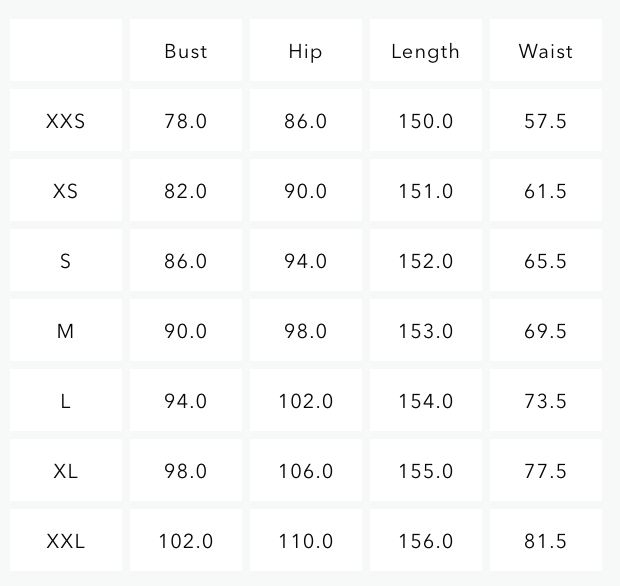Image resolution: width=620 pixels, height=586 pixels.
Task: Select the M hip value 98.0
Action: 305,331
